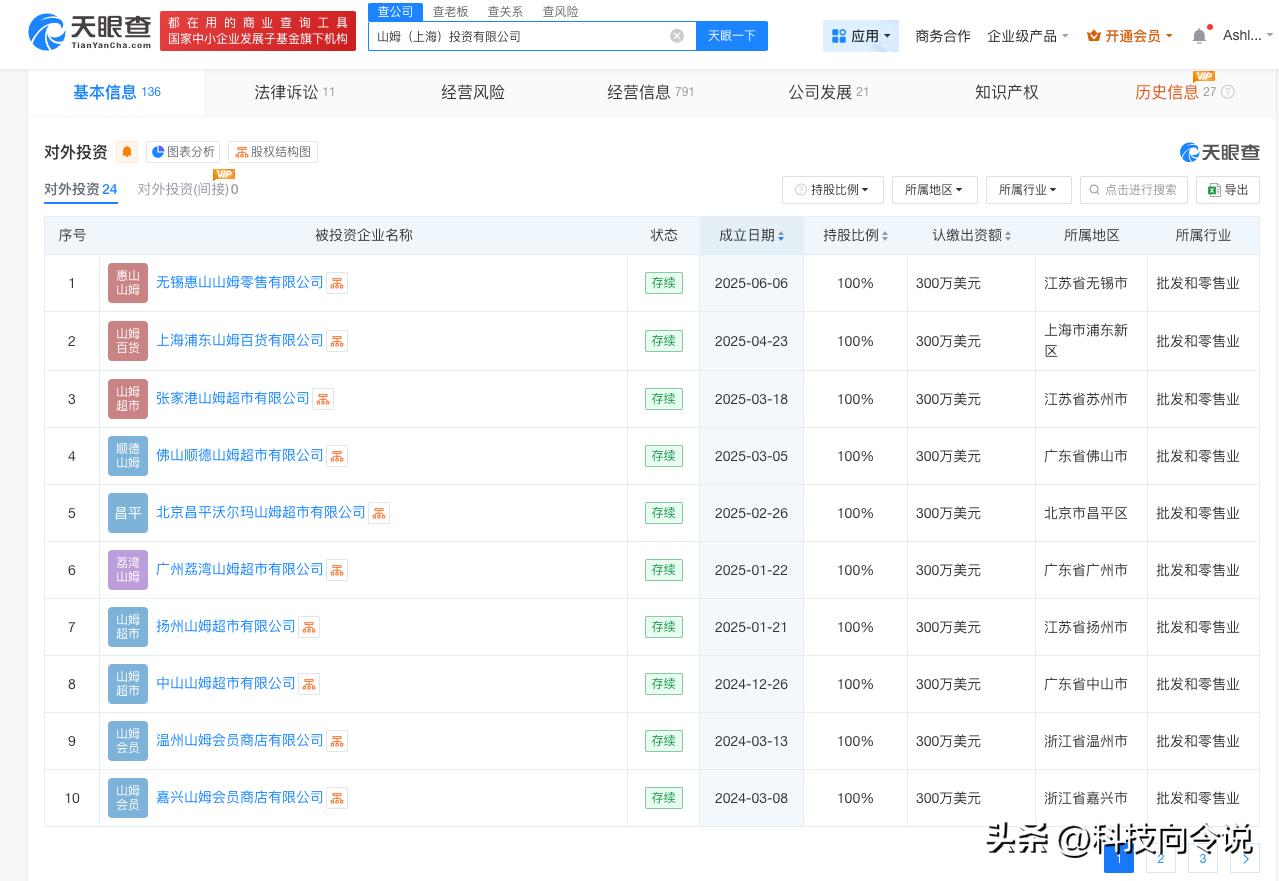Open equity chart for 扬州山姆超市有限公司
This screenshot has width=1279, height=881.
(x=309, y=627)
